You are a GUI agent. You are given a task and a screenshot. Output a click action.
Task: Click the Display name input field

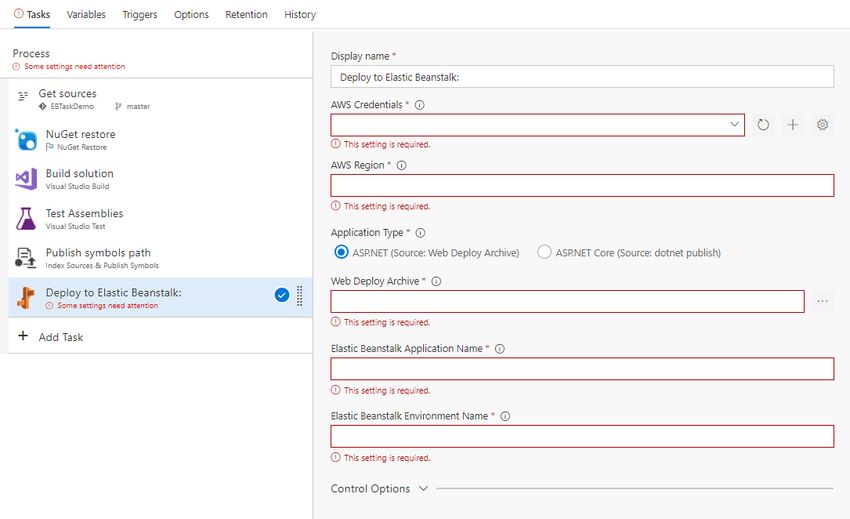[582, 77]
